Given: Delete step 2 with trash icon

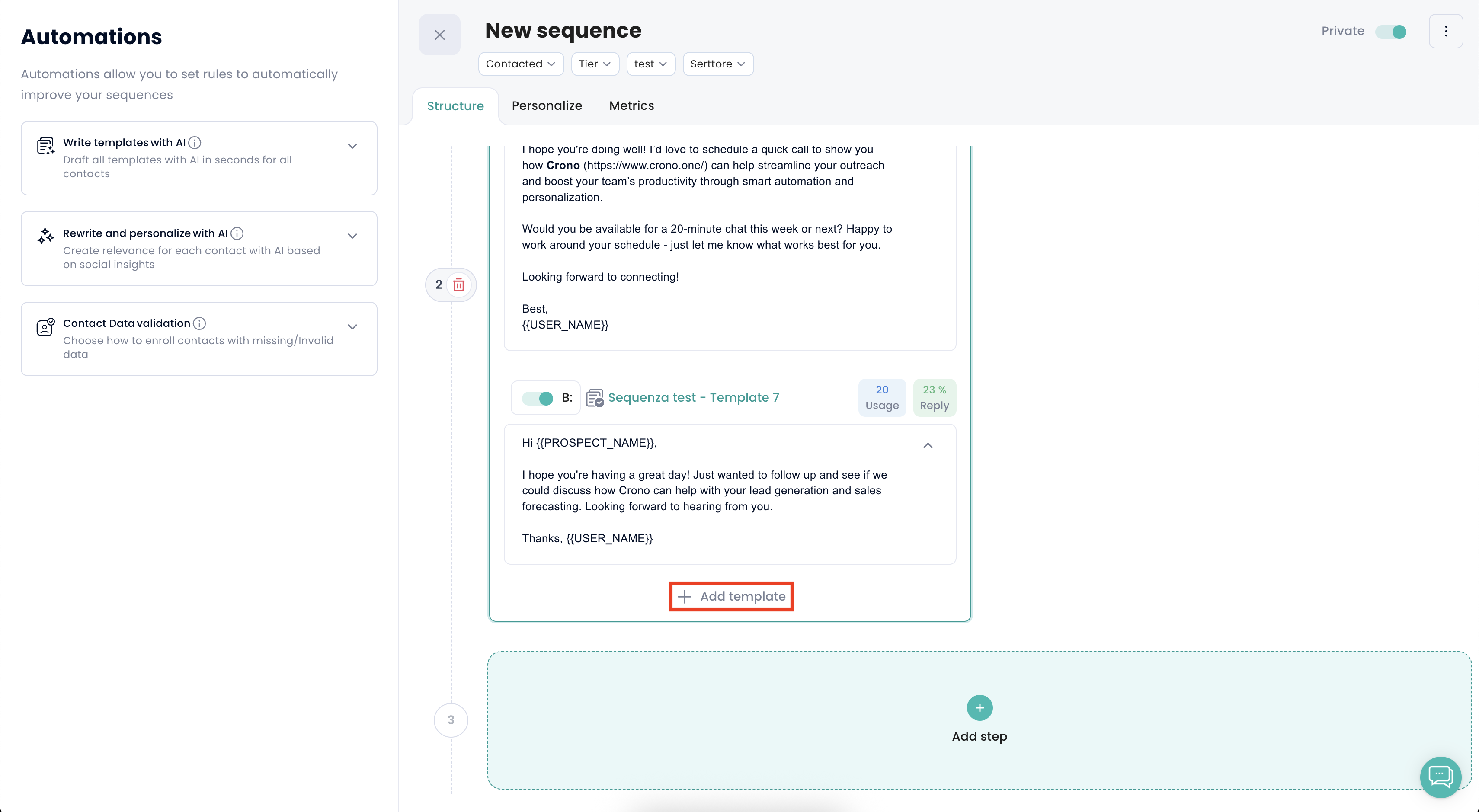Looking at the screenshot, I should [x=459, y=285].
